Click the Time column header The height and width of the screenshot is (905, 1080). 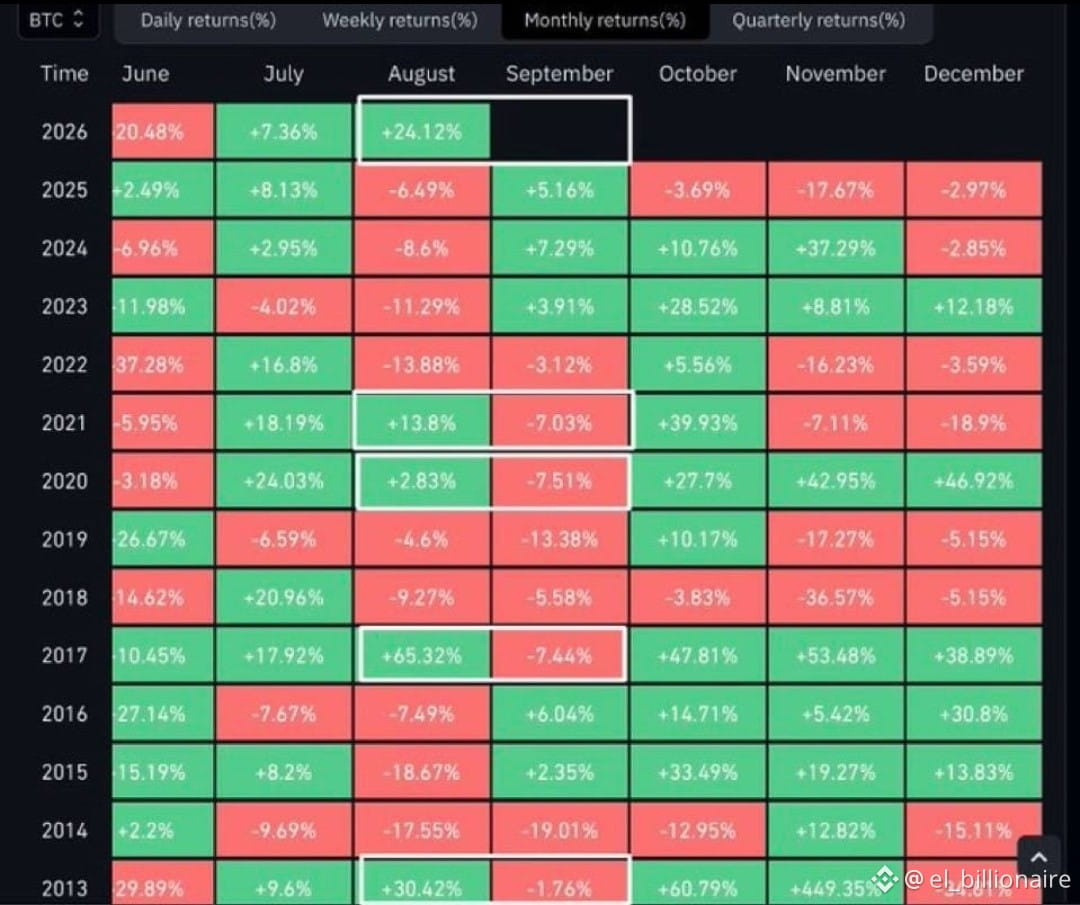coord(65,74)
